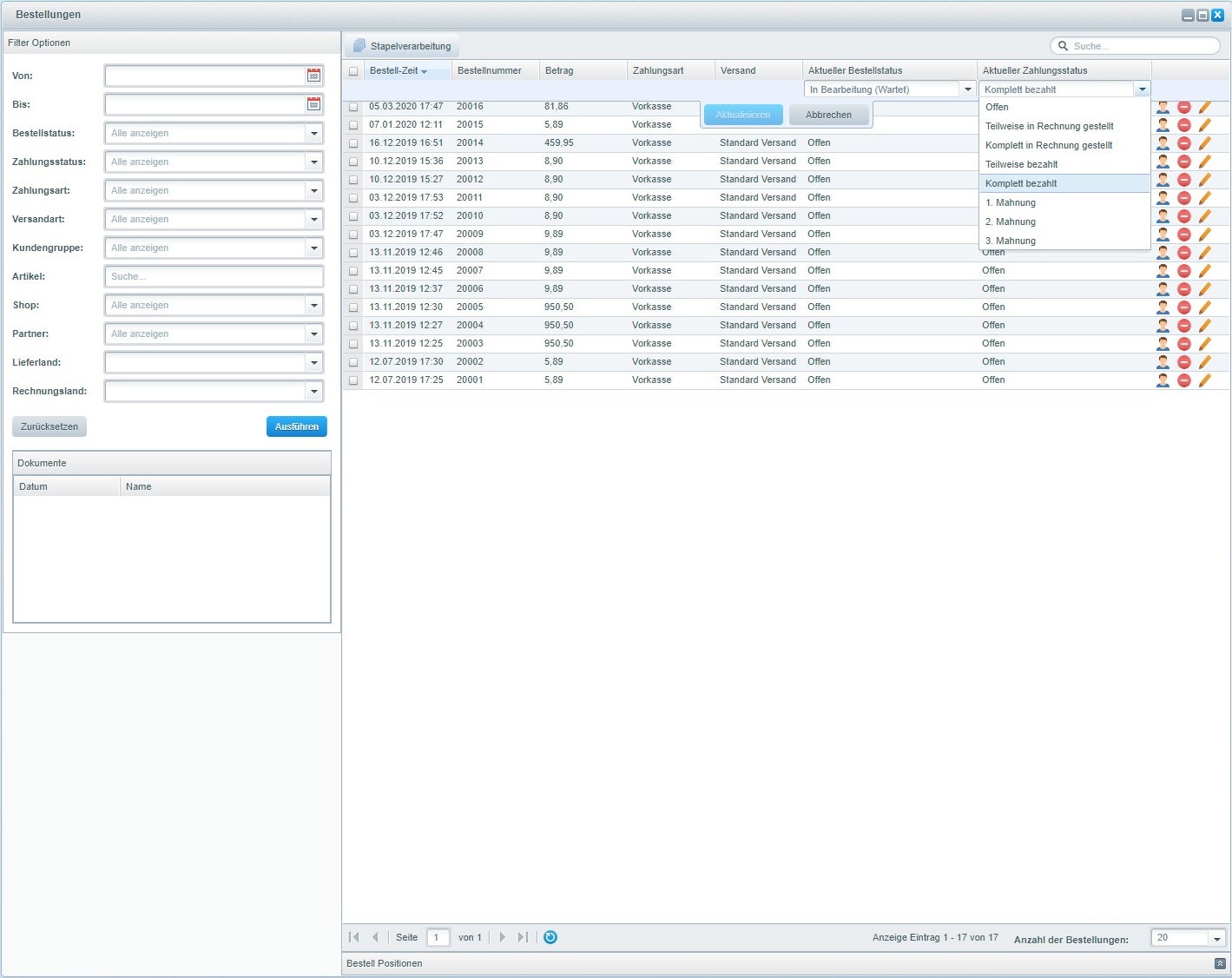Viewport: 1232px width, 978px height.
Task: Open the Partner filter dropdown
Action: [314, 334]
